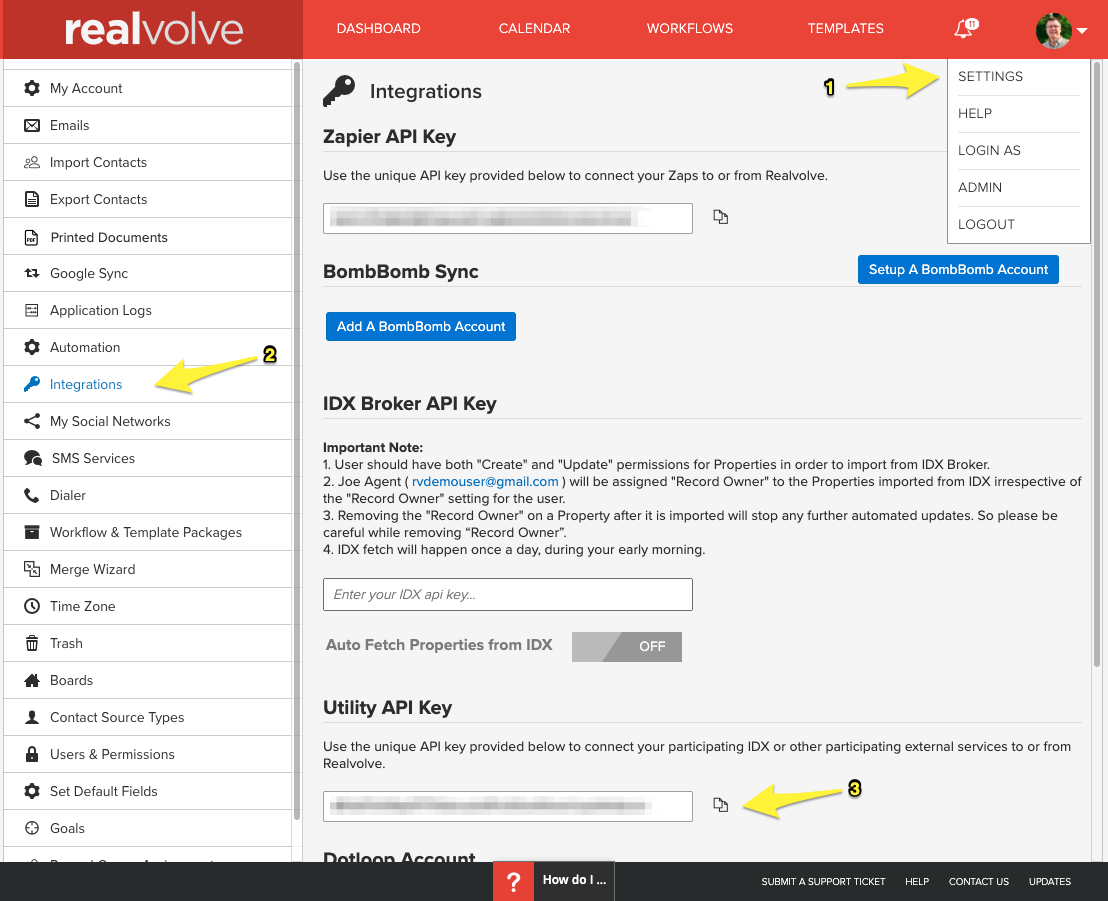Click the realvolve logo
The image size is (1108, 901).
pyautogui.click(x=153, y=30)
